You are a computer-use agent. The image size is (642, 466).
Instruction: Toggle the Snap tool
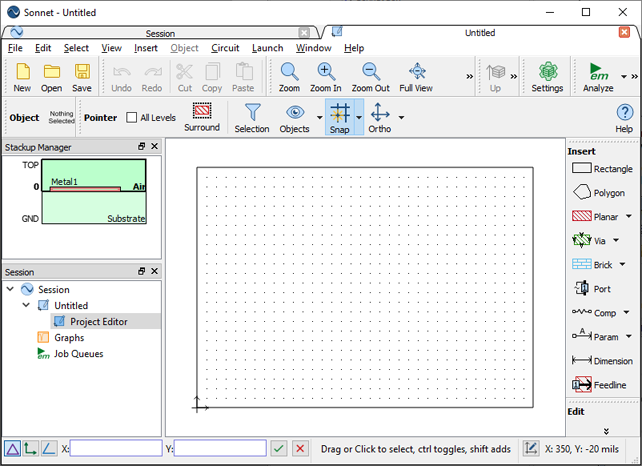click(x=339, y=118)
